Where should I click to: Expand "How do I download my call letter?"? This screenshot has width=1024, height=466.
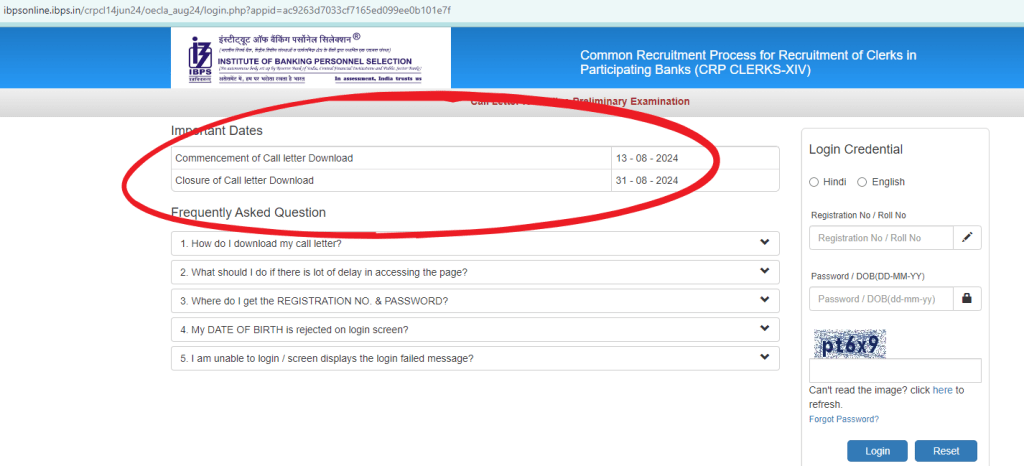tap(475, 243)
